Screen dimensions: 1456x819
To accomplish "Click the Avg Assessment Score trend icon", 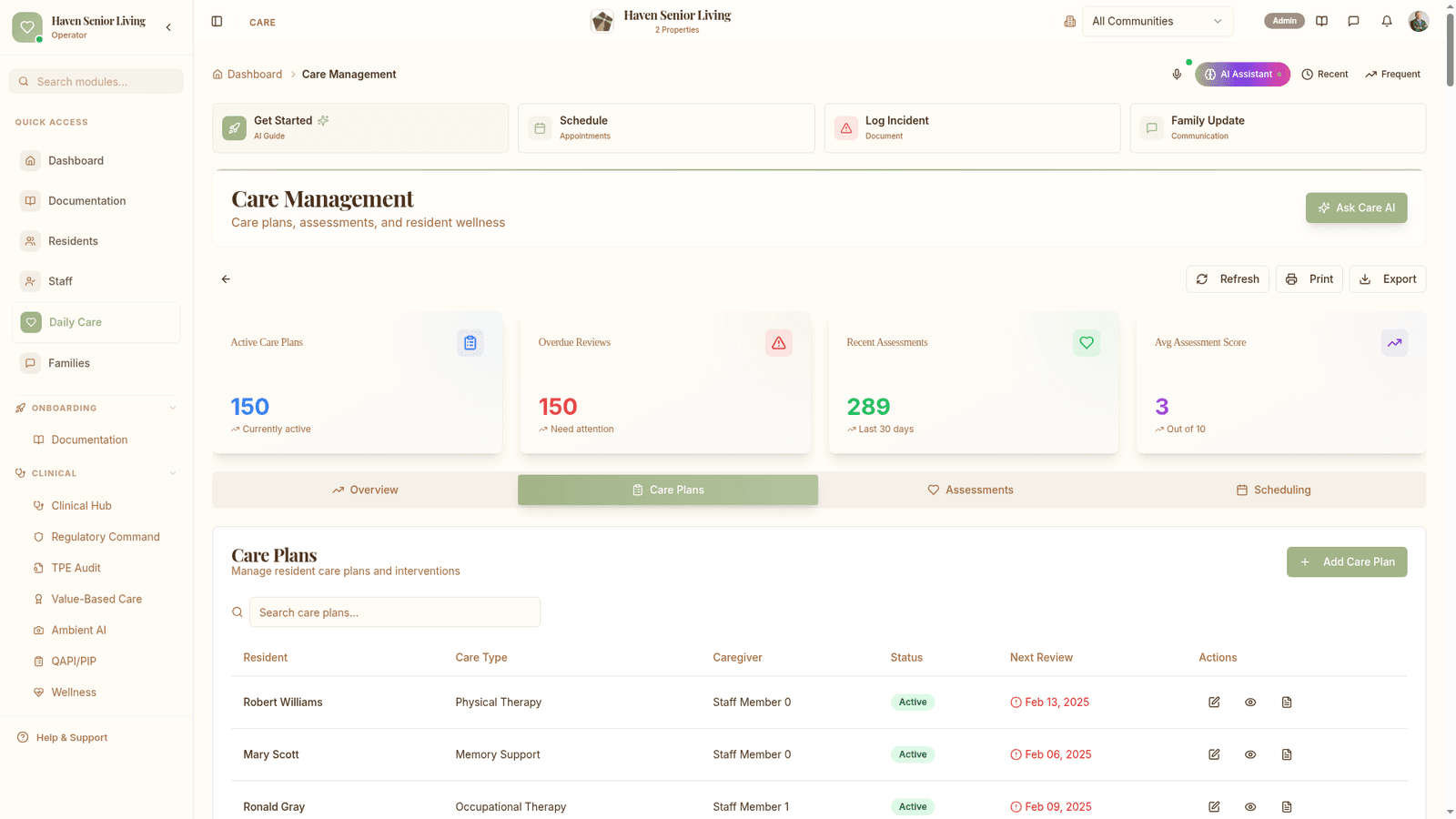I will (x=1394, y=343).
